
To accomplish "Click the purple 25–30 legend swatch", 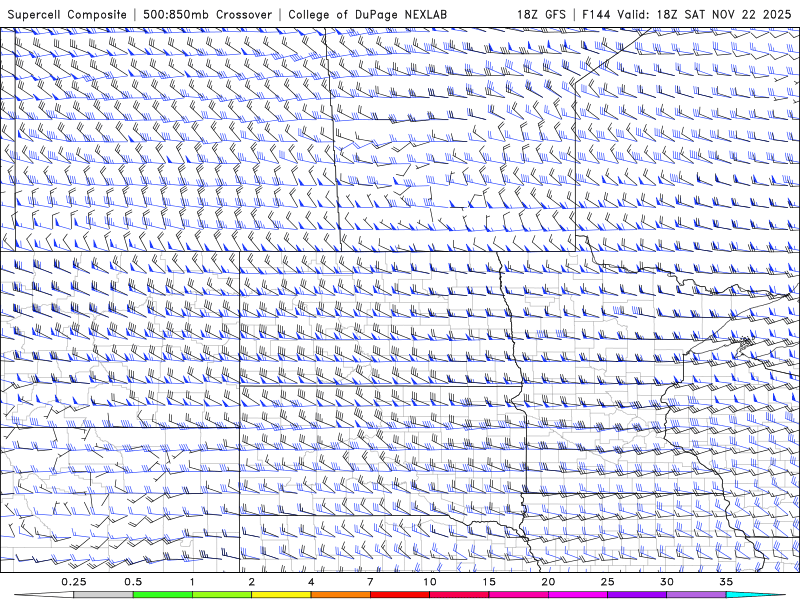I will pyautogui.click(x=637, y=595).
